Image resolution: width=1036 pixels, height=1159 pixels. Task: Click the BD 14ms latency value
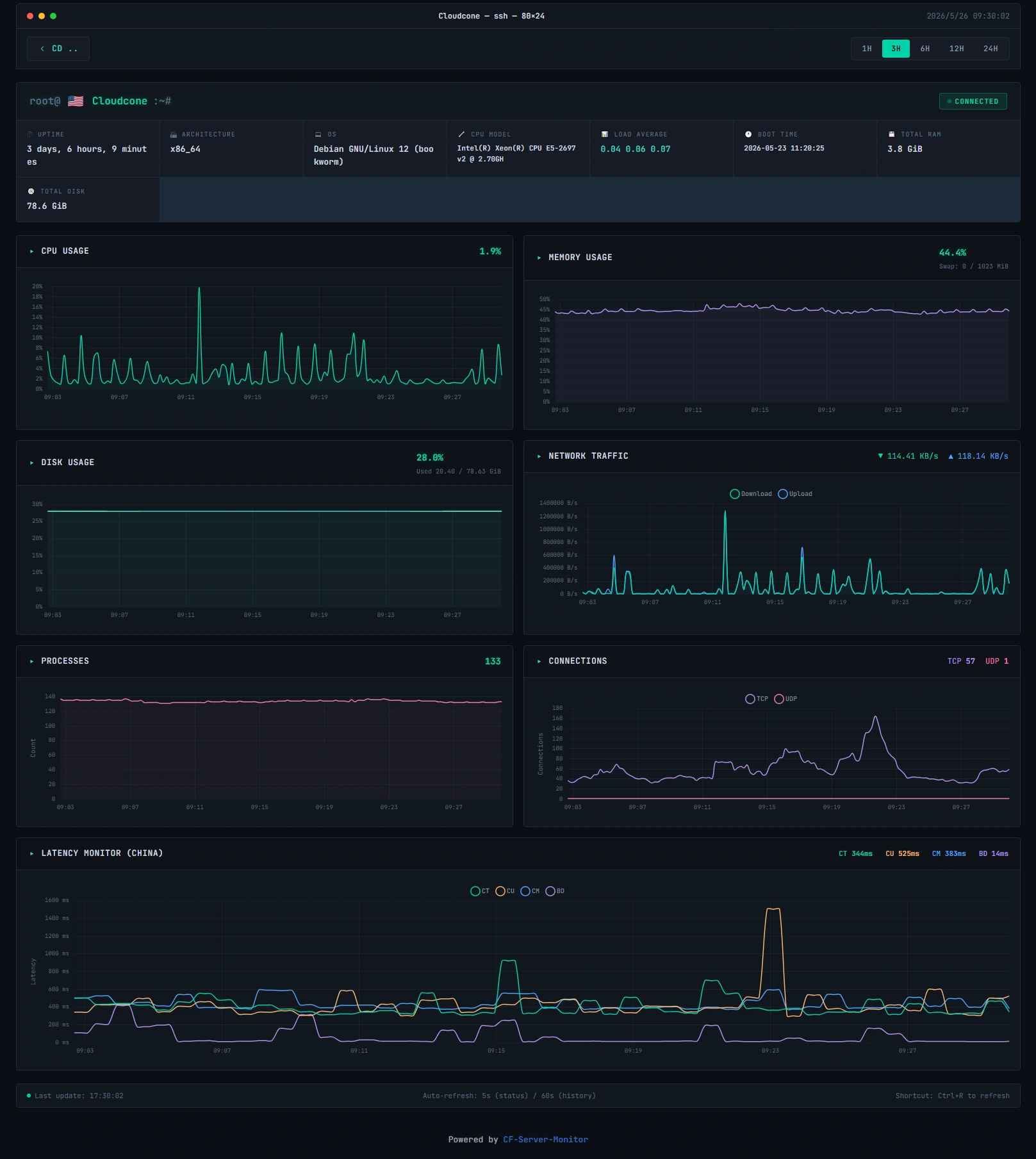pos(994,853)
